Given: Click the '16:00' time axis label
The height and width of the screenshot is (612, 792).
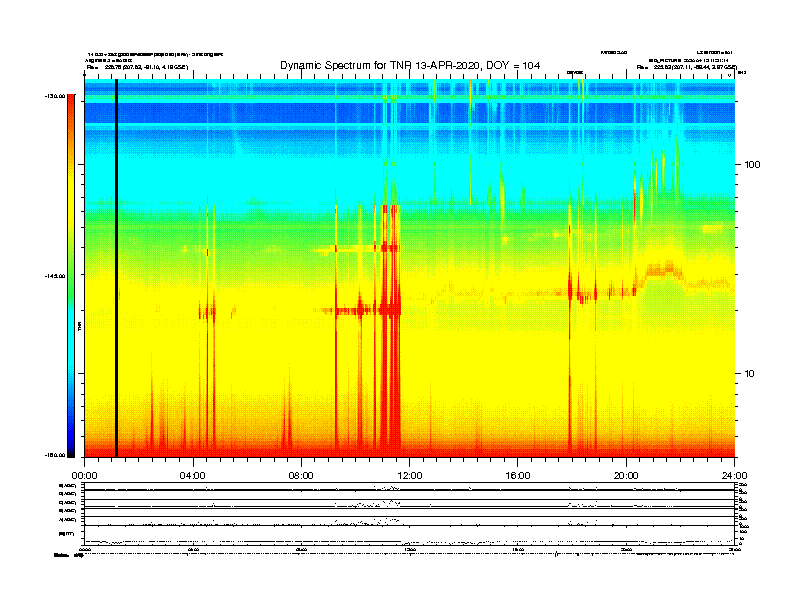Looking at the screenshot, I should coord(518,476).
